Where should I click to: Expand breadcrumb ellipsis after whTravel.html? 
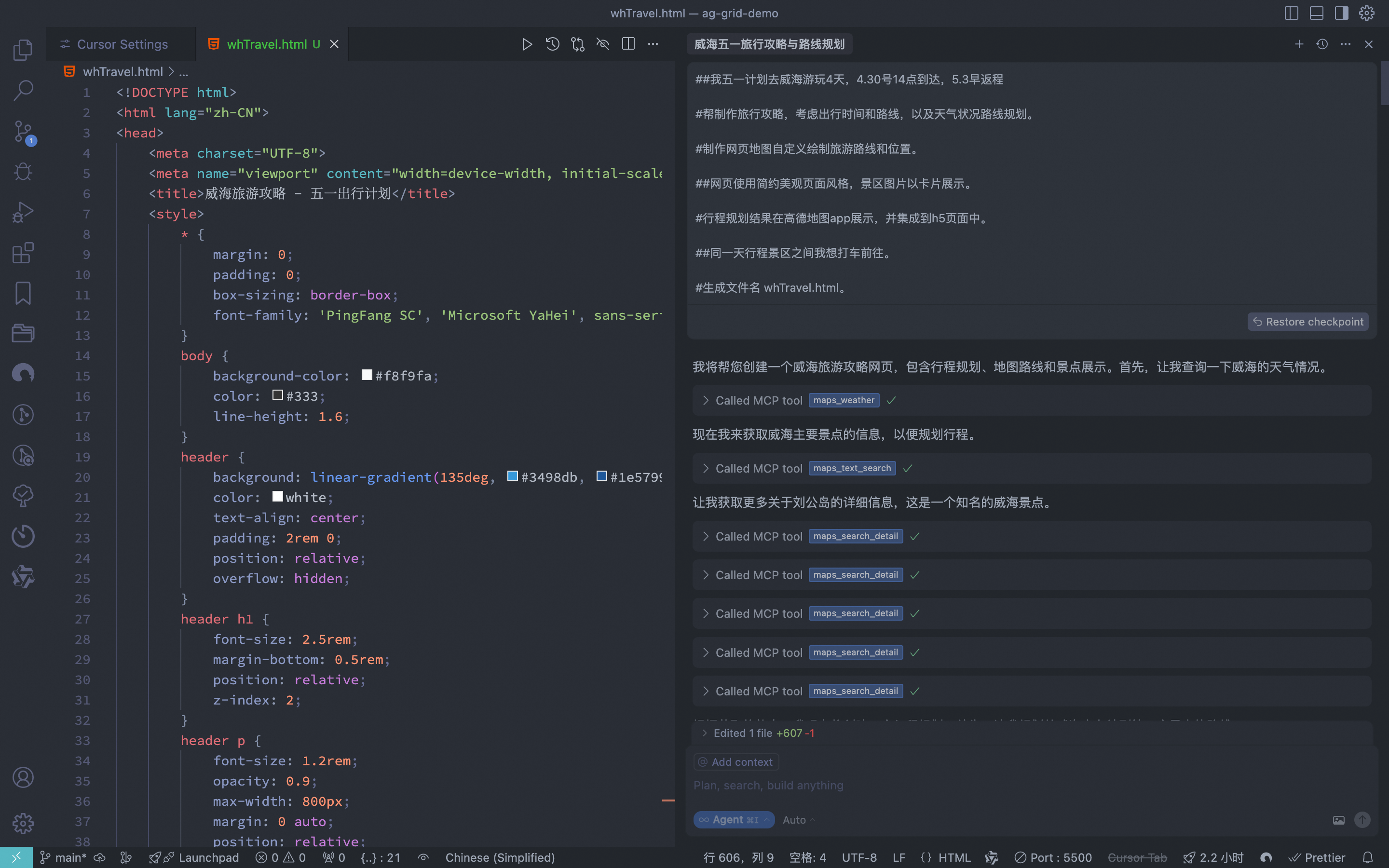pos(184,72)
